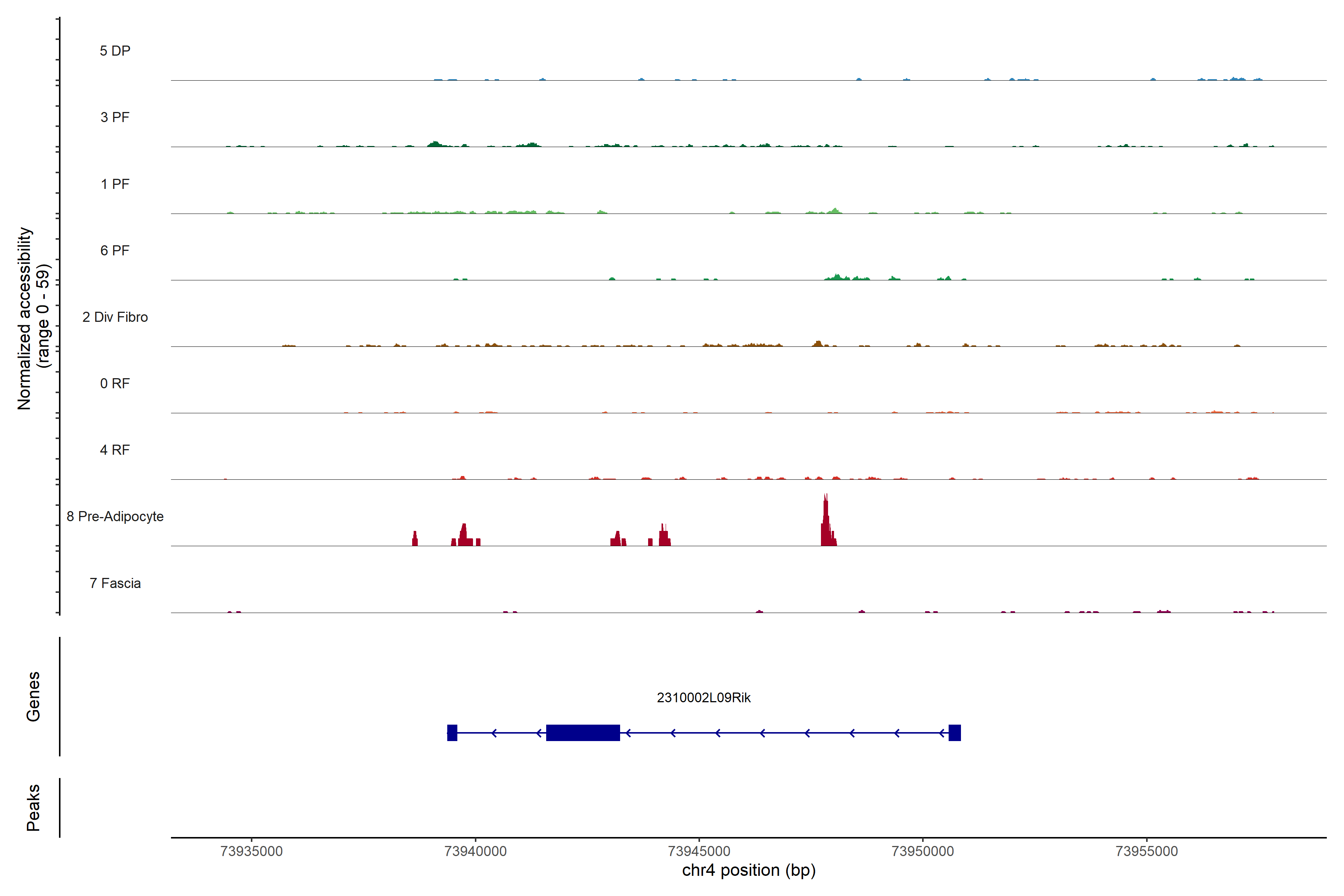Click the 2310002L09Rik gene name label
Viewport: 1344px width, 896px height.
click(x=703, y=698)
